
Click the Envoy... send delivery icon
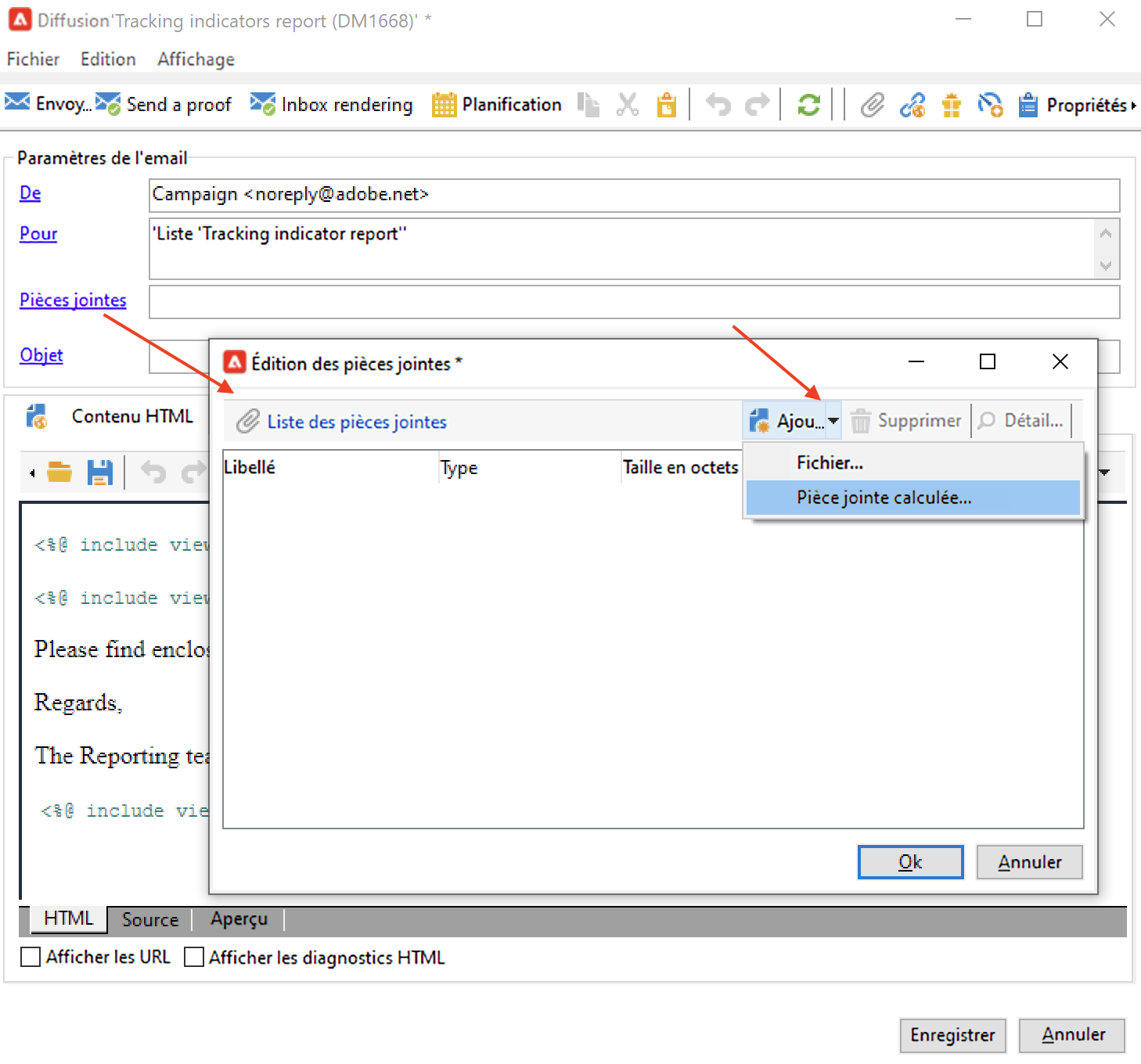click(x=17, y=103)
